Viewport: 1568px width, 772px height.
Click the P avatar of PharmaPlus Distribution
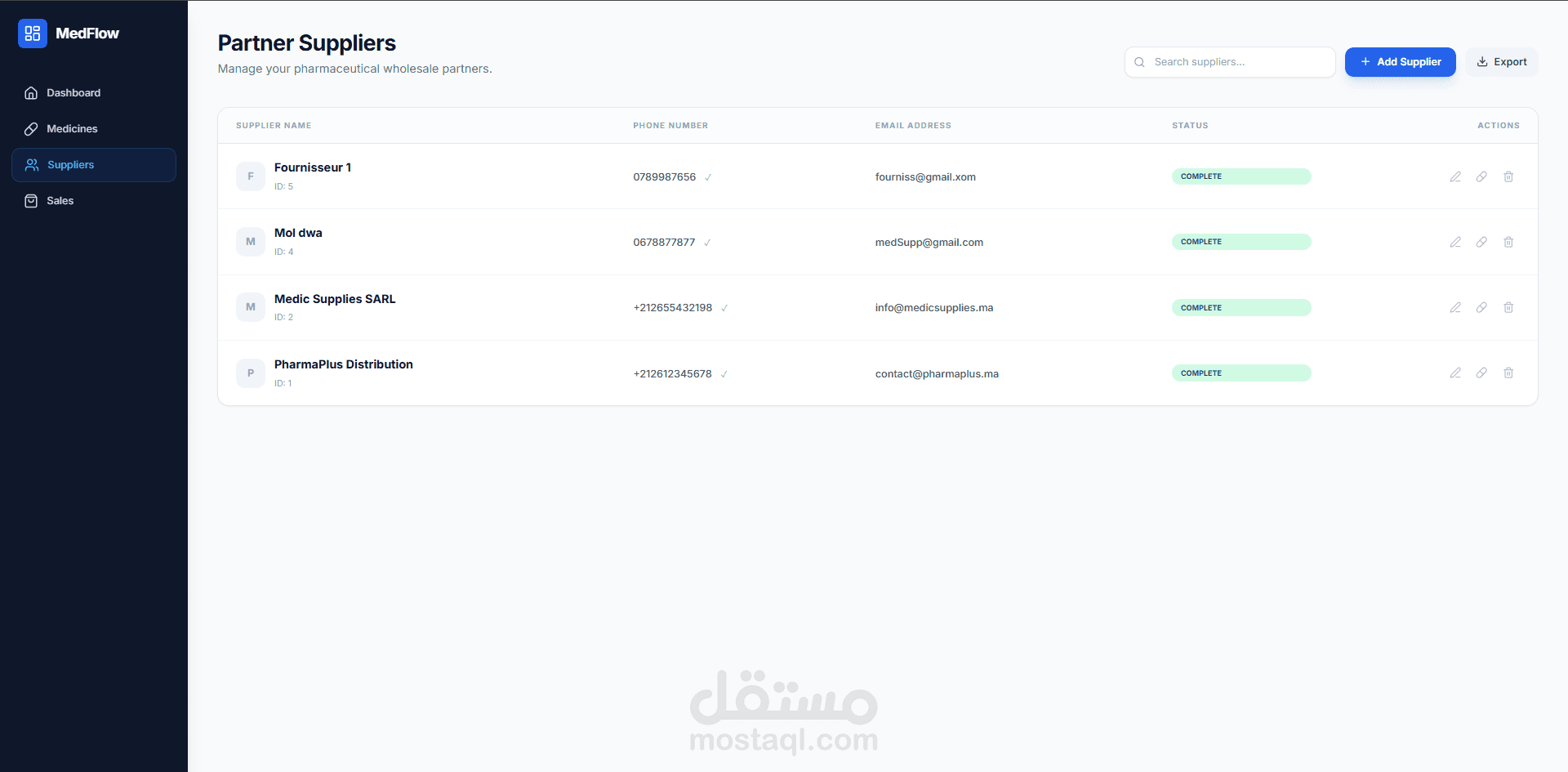click(x=251, y=373)
